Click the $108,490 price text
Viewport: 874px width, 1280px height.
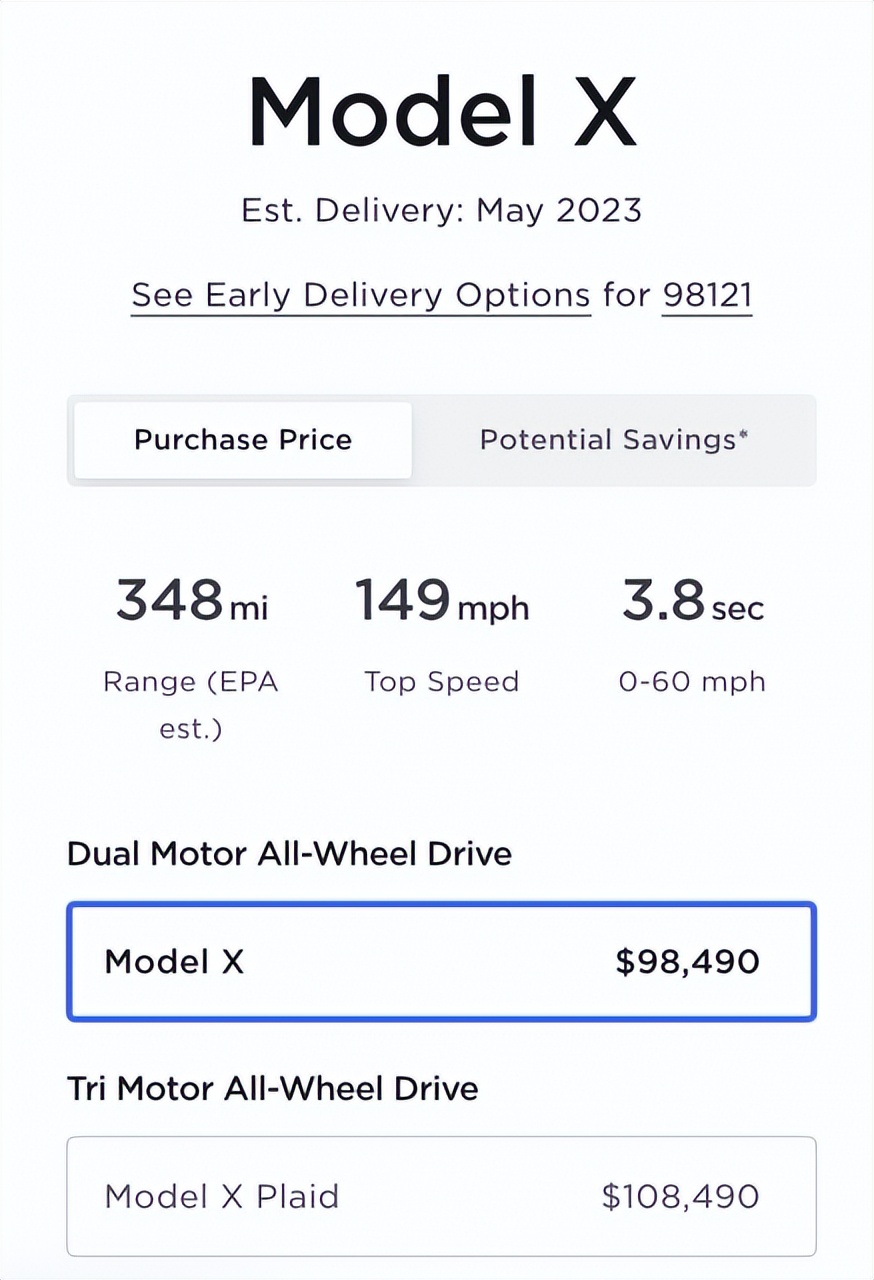680,1196
